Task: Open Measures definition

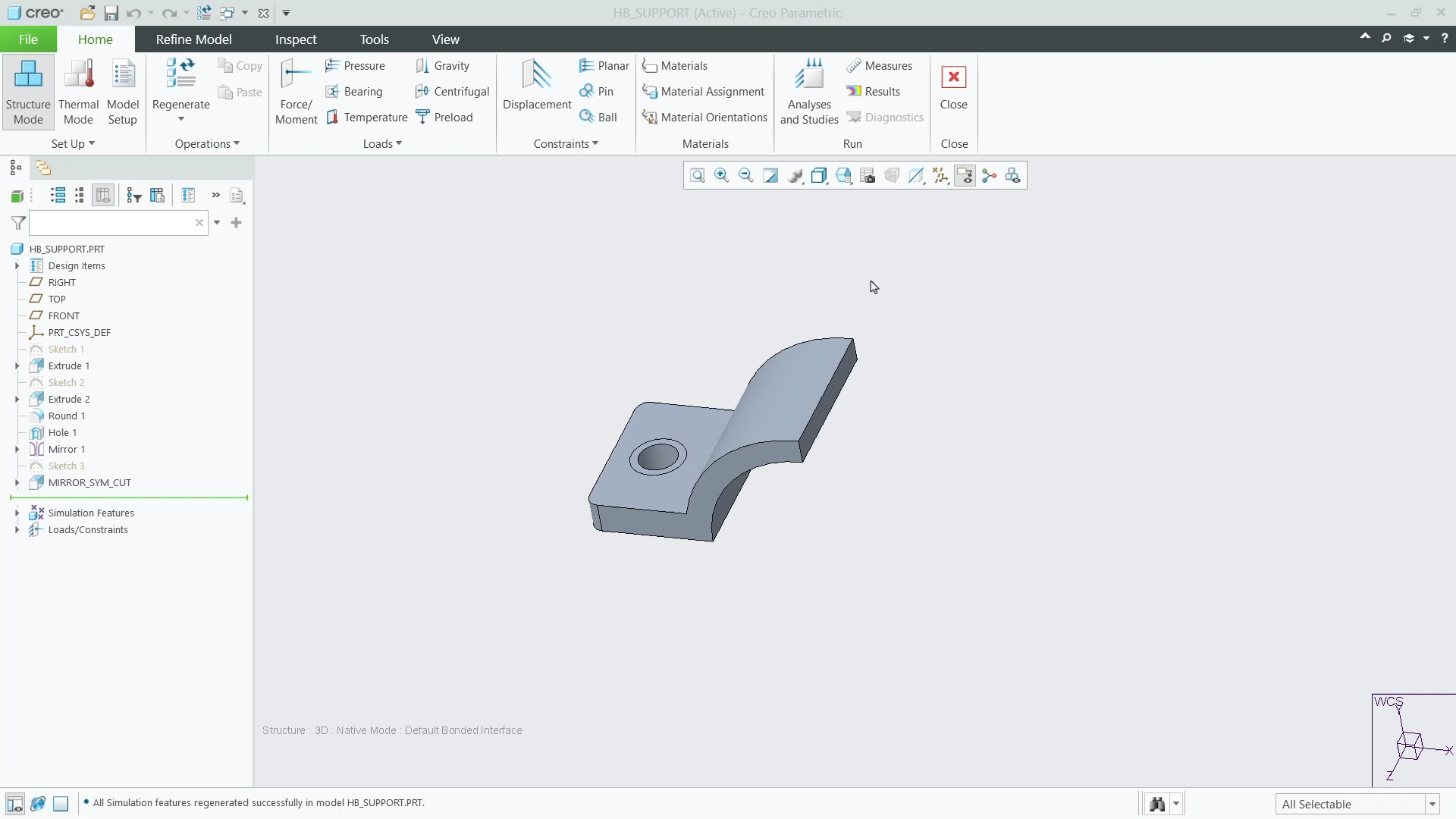Action: click(x=879, y=66)
